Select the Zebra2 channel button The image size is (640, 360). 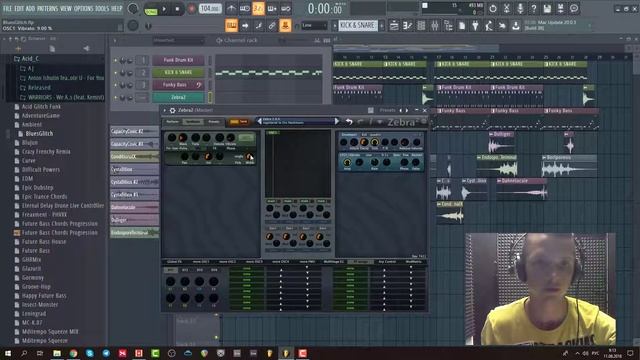coord(178,97)
